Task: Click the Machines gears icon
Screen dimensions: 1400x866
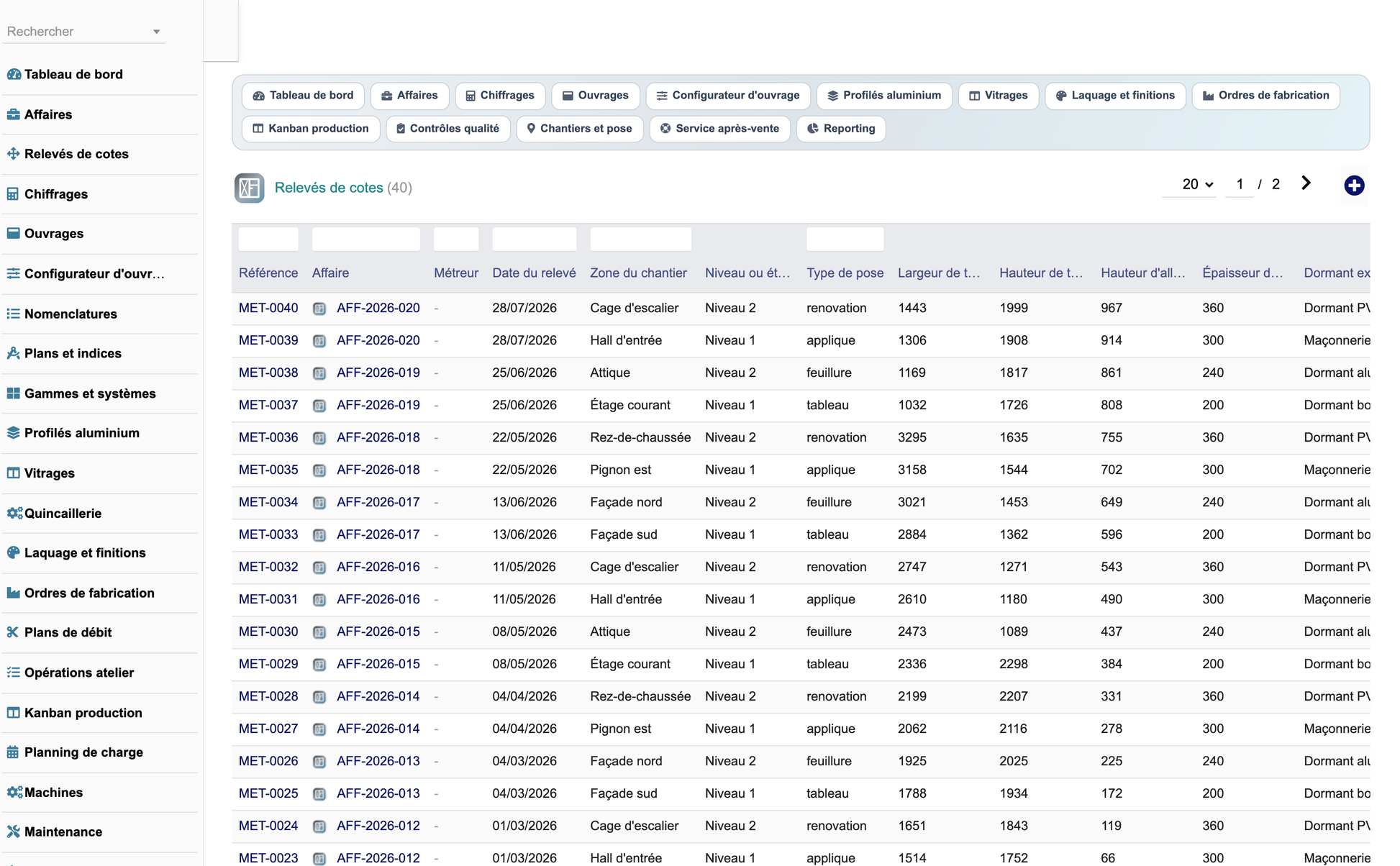Action: [x=14, y=793]
